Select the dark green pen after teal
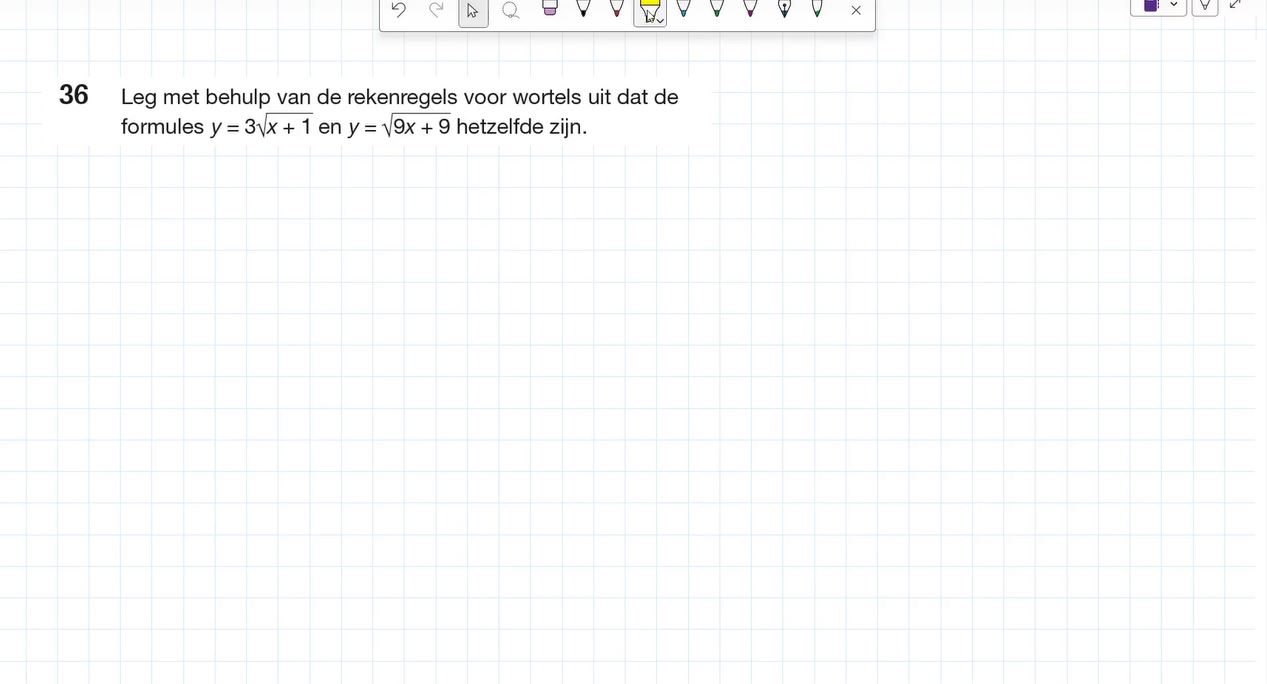The width and height of the screenshot is (1267, 684). pos(717,8)
